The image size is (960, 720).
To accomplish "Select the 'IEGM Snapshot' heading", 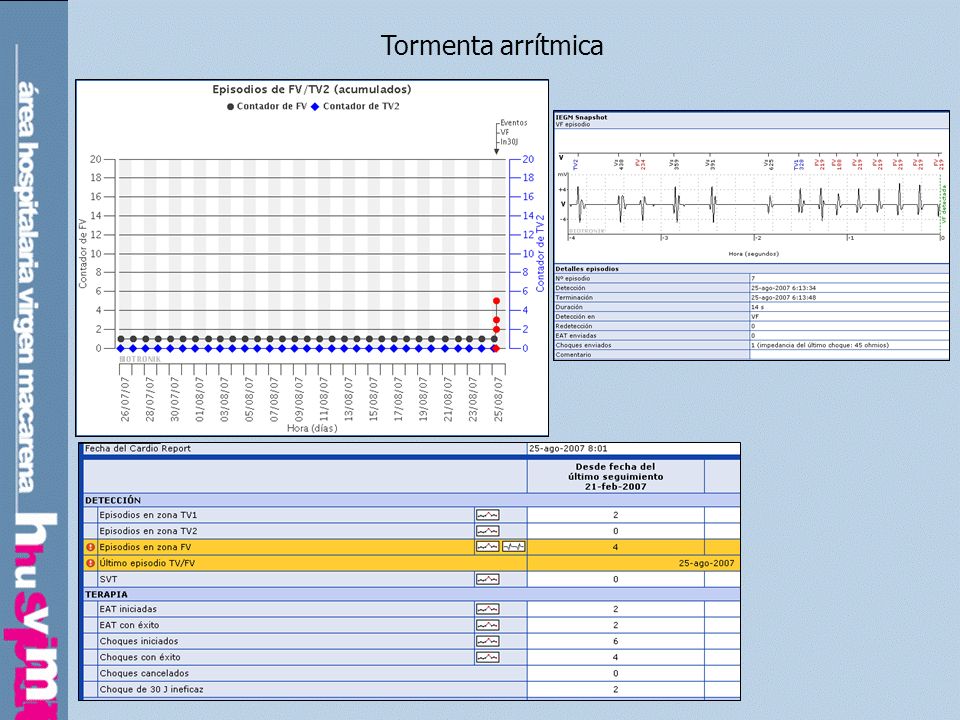I will tap(581, 117).
